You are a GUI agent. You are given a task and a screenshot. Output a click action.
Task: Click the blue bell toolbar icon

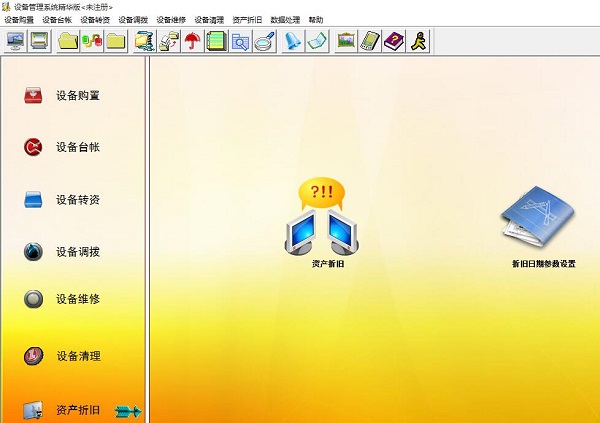293,41
